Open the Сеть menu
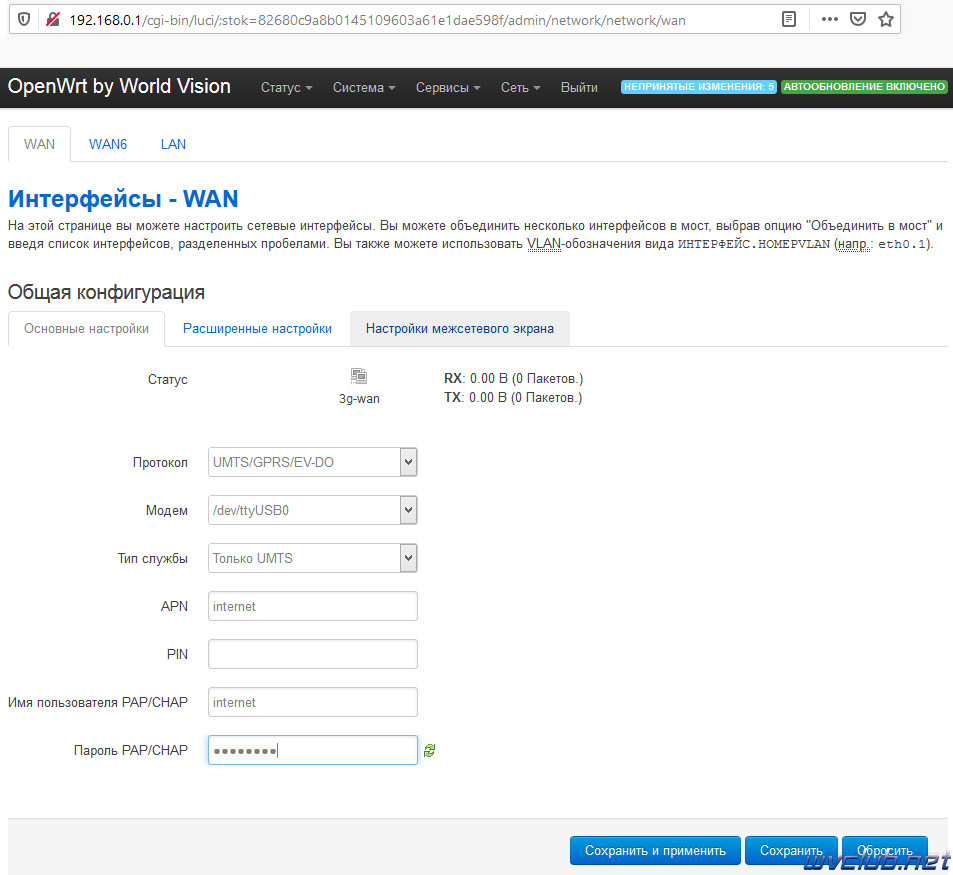Viewport: 953px width, 875px height. coord(520,88)
